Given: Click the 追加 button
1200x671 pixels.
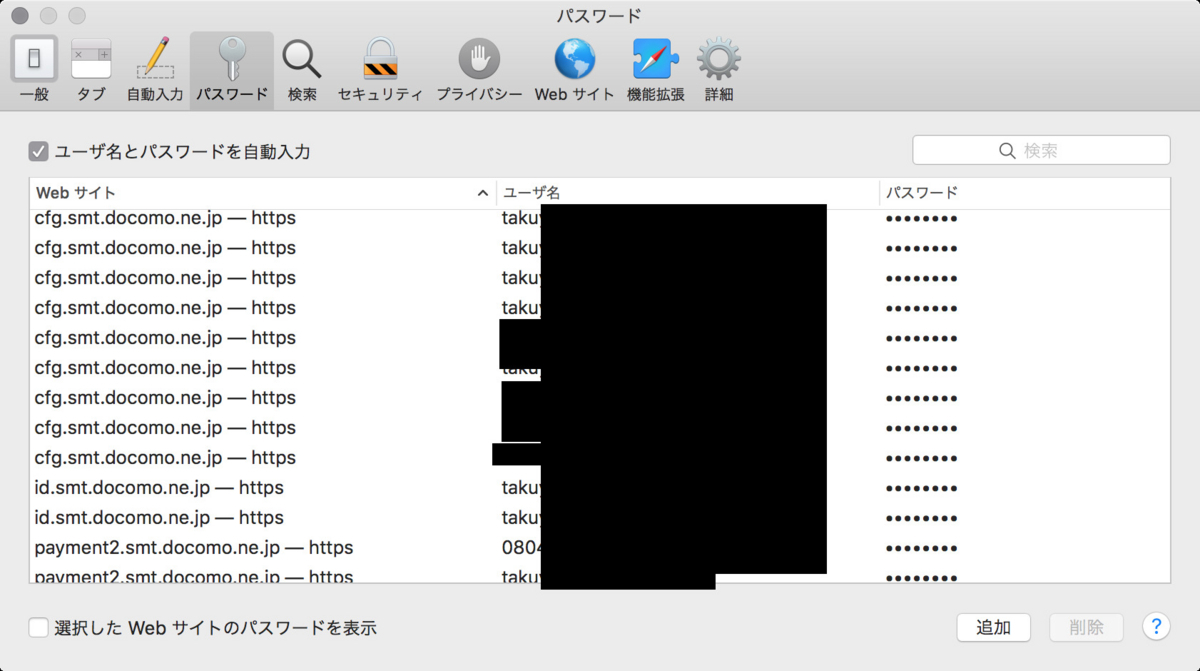Looking at the screenshot, I should [993, 627].
